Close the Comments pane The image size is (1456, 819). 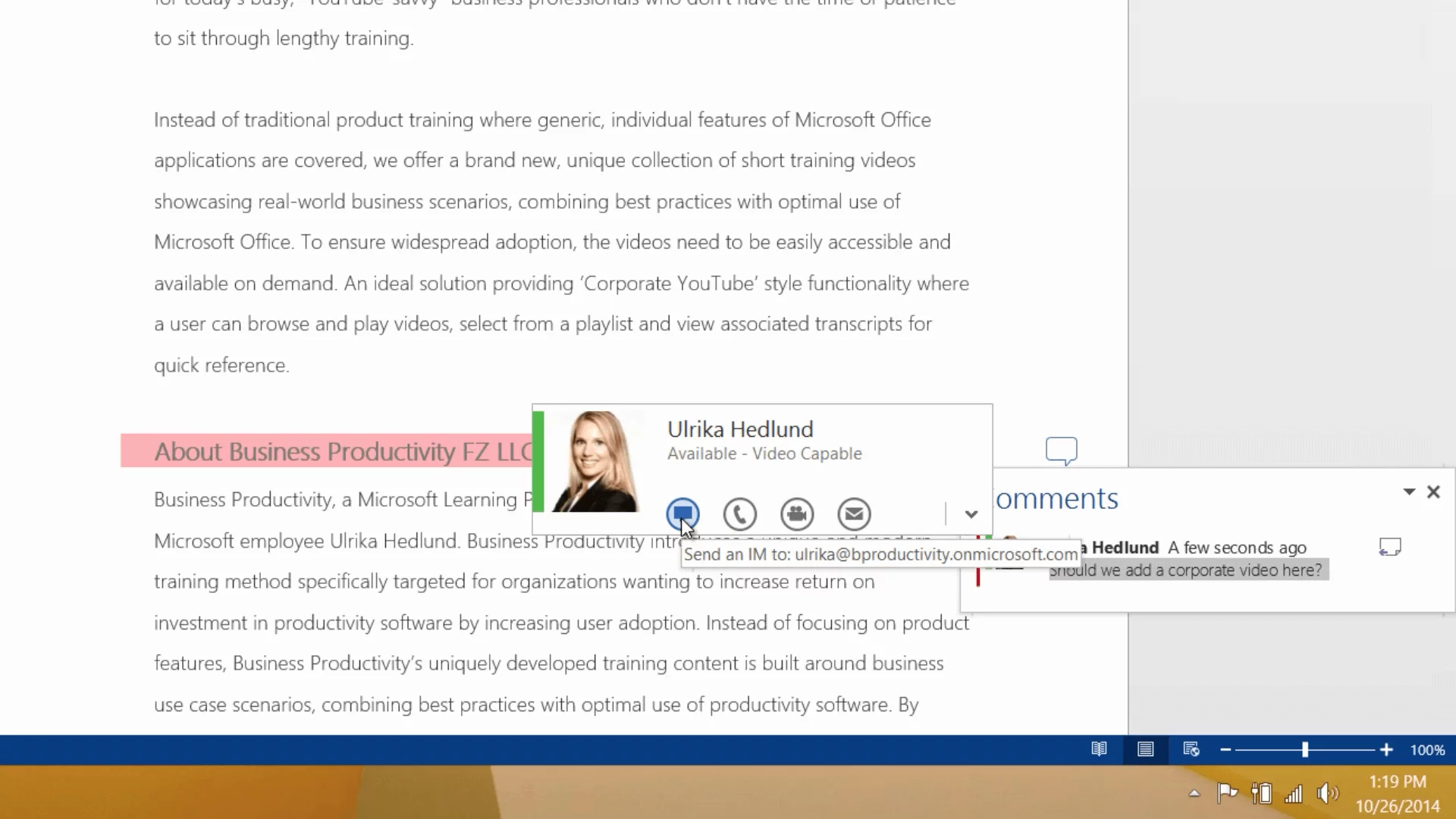[1433, 491]
